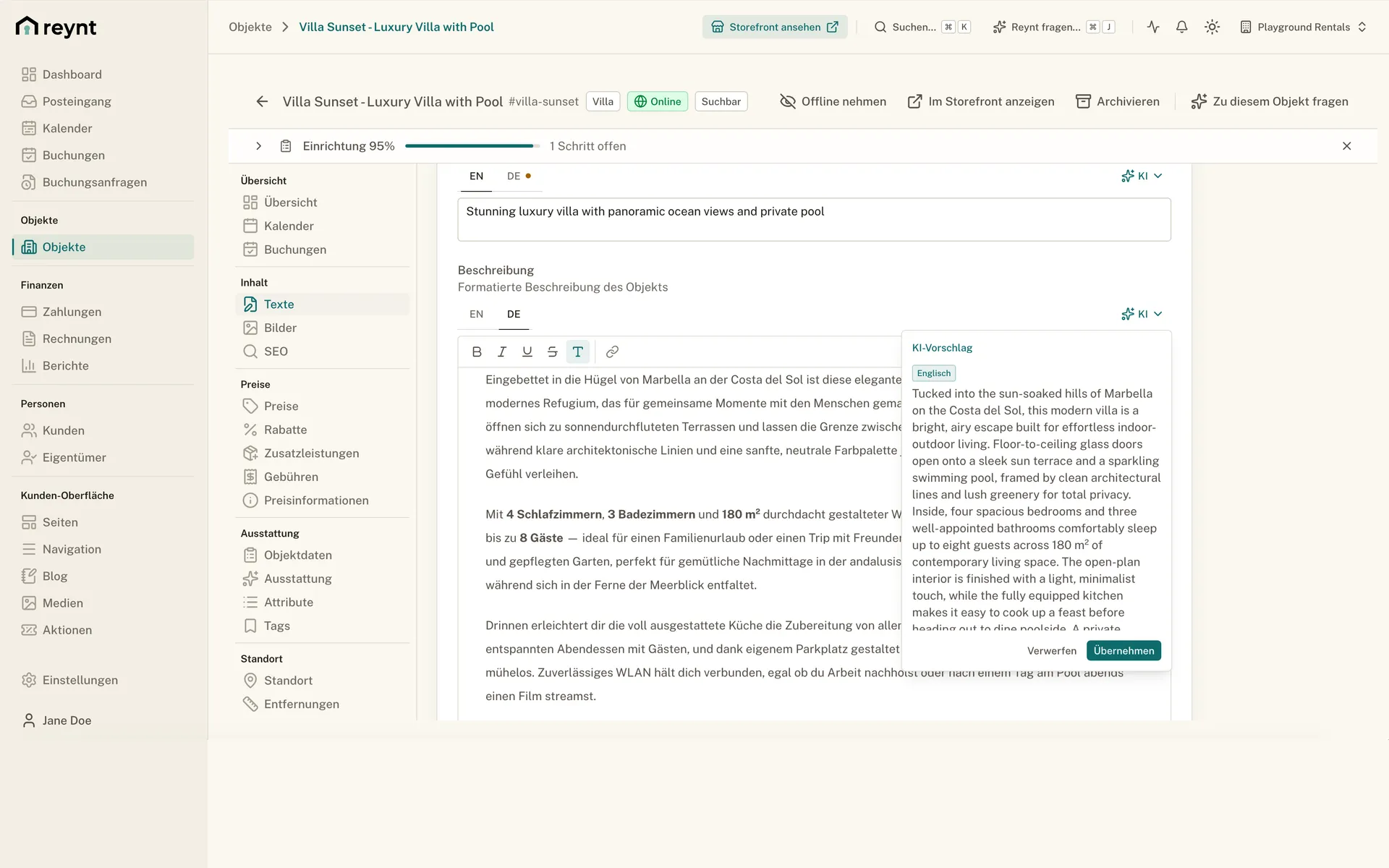Click Übernehmen to accept suggestion
Image resolution: width=1389 pixels, height=868 pixels.
[x=1123, y=650]
